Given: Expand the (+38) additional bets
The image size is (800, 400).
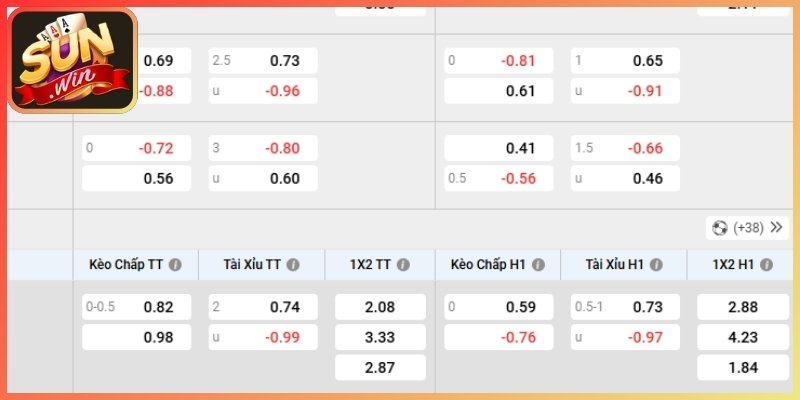Looking at the screenshot, I should [x=748, y=228].
